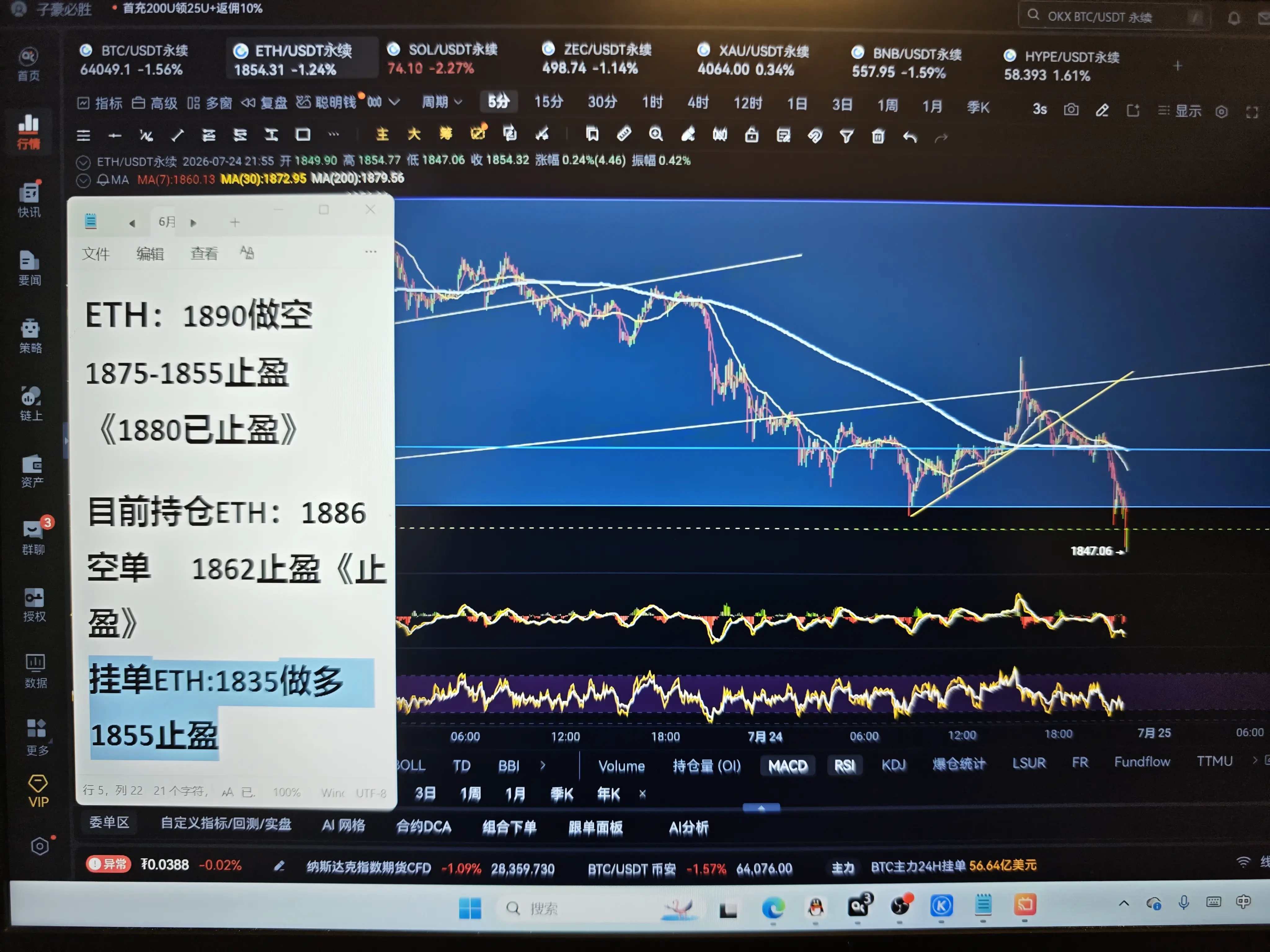Image resolution: width=1270 pixels, height=952 pixels.
Task: Open the 委单区 bottom tab
Action: click(x=109, y=822)
